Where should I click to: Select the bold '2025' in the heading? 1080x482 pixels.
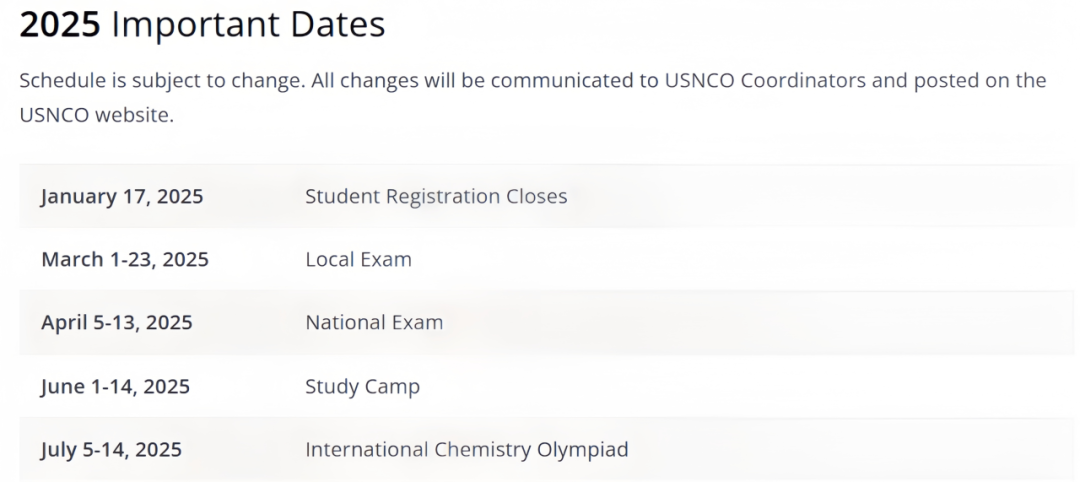coord(60,25)
